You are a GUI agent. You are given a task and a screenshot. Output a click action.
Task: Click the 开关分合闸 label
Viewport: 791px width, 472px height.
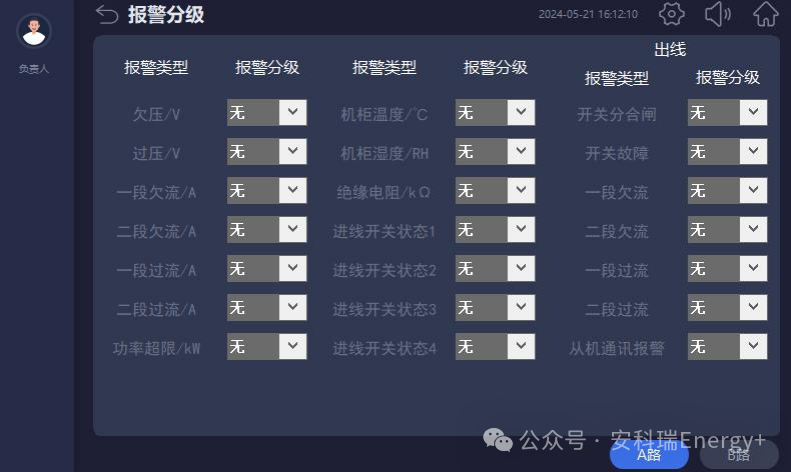coord(616,114)
